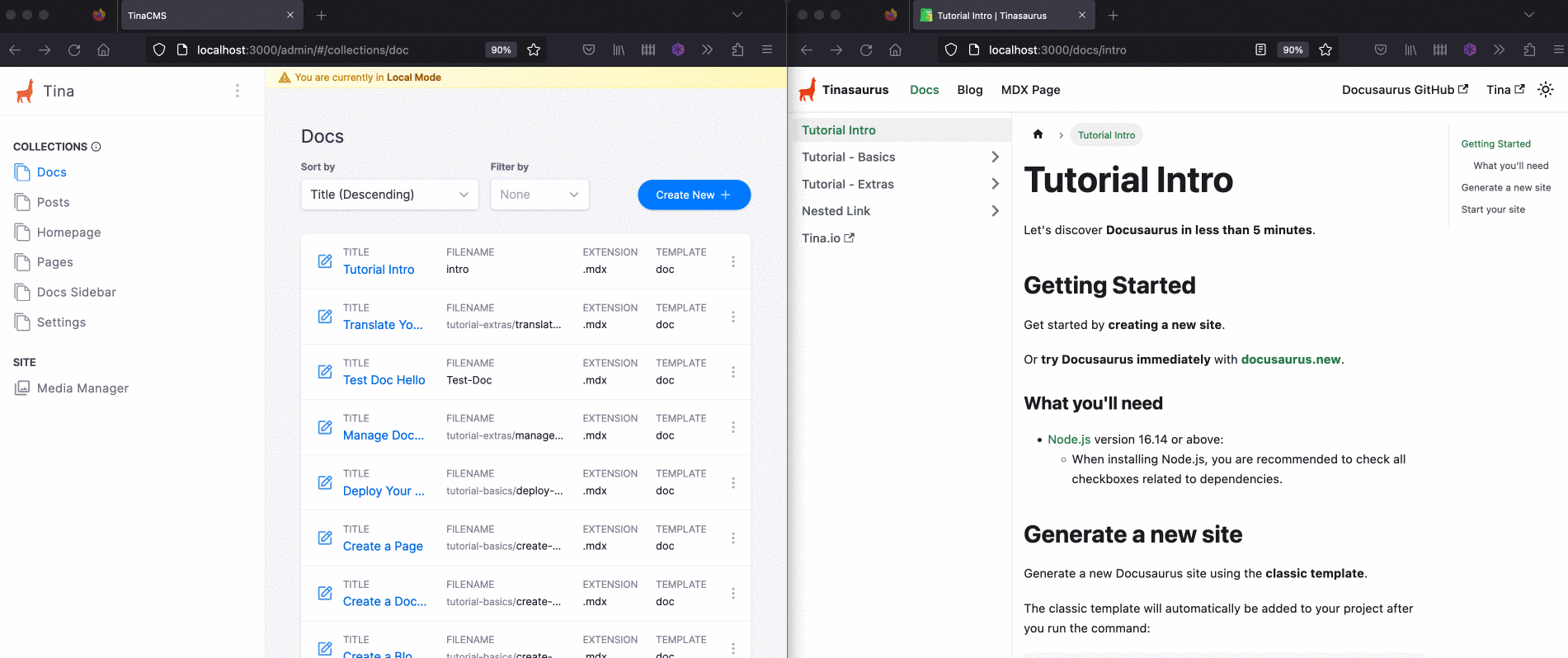Open Homepage collection in Tina sidebar
Image resolution: width=1568 pixels, height=658 pixels.
pyautogui.click(x=68, y=233)
